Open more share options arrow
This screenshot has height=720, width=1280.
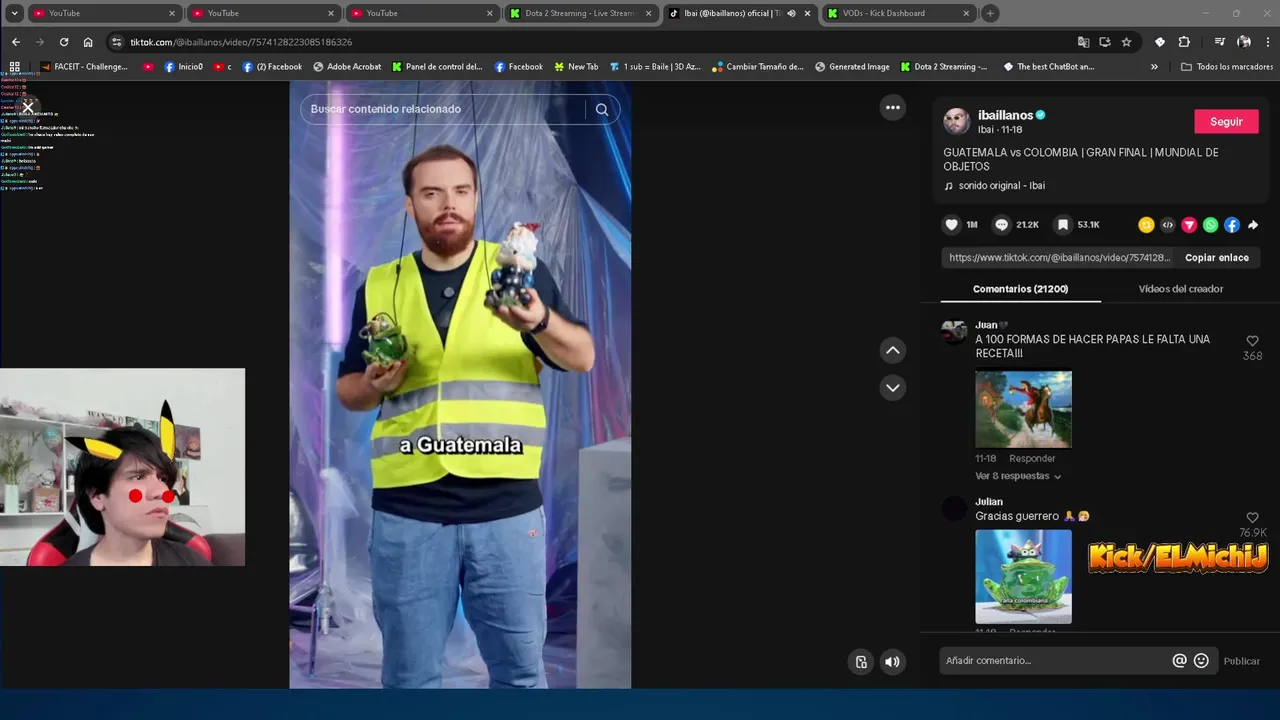pos(1253,225)
